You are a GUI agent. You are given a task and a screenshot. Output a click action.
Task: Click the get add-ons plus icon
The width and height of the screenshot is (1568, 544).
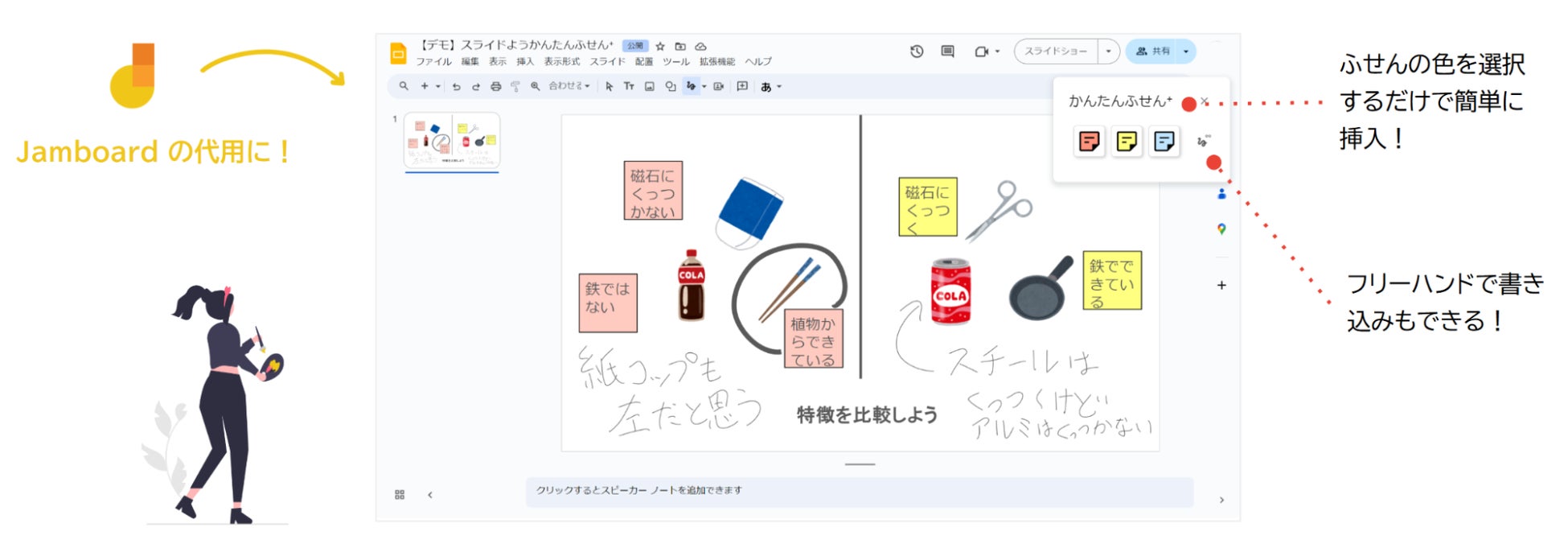pyautogui.click(x=1221, y=285)
